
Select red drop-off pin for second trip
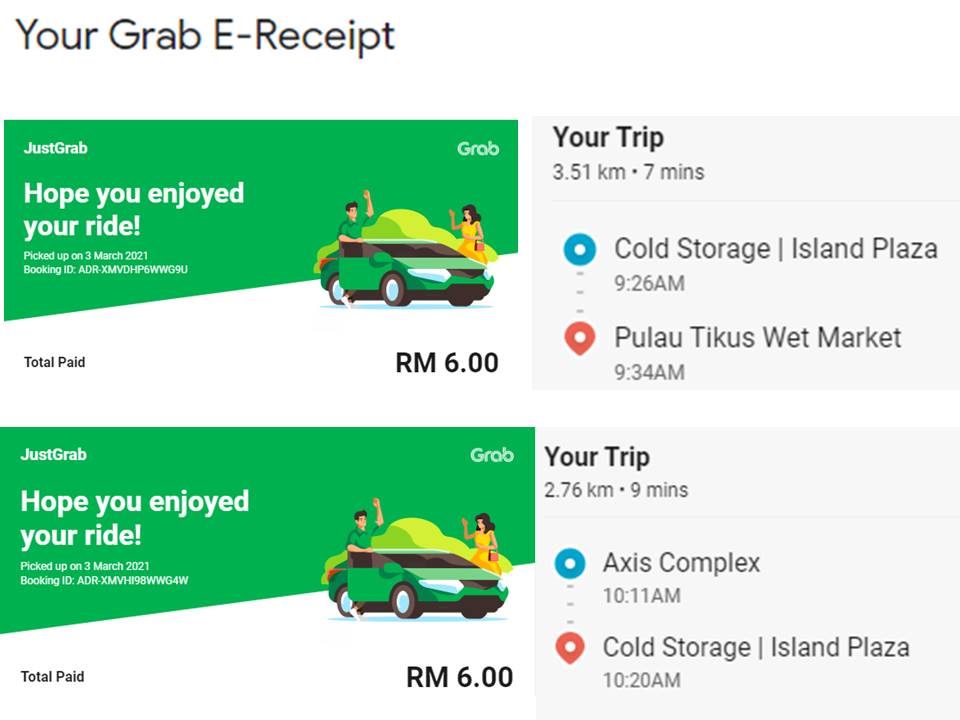570,648
